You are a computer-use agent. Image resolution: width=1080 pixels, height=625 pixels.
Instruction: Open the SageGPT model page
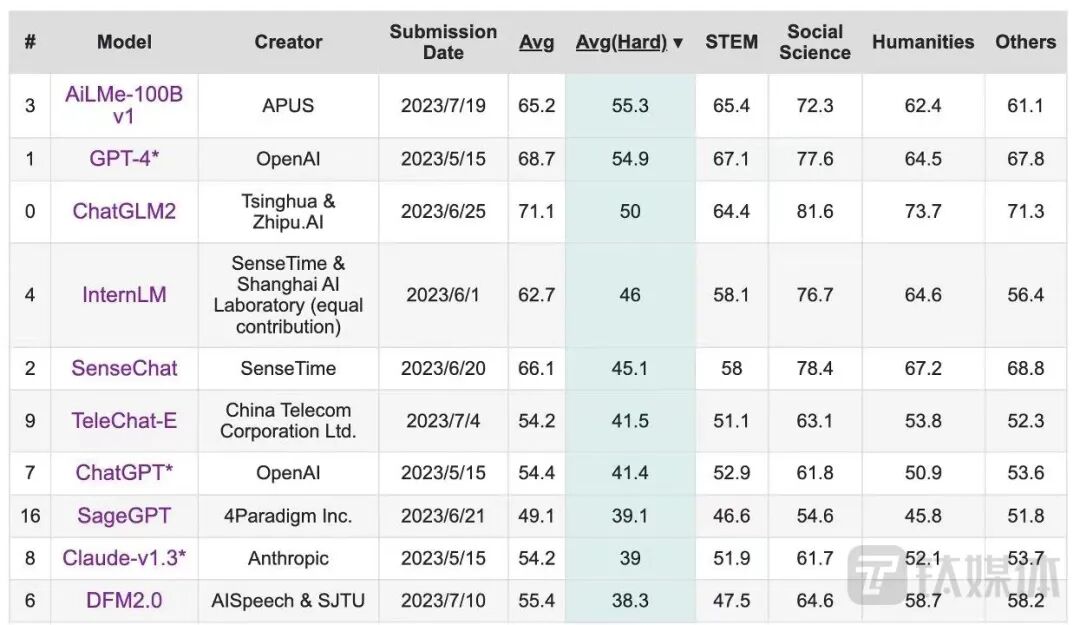124,516
